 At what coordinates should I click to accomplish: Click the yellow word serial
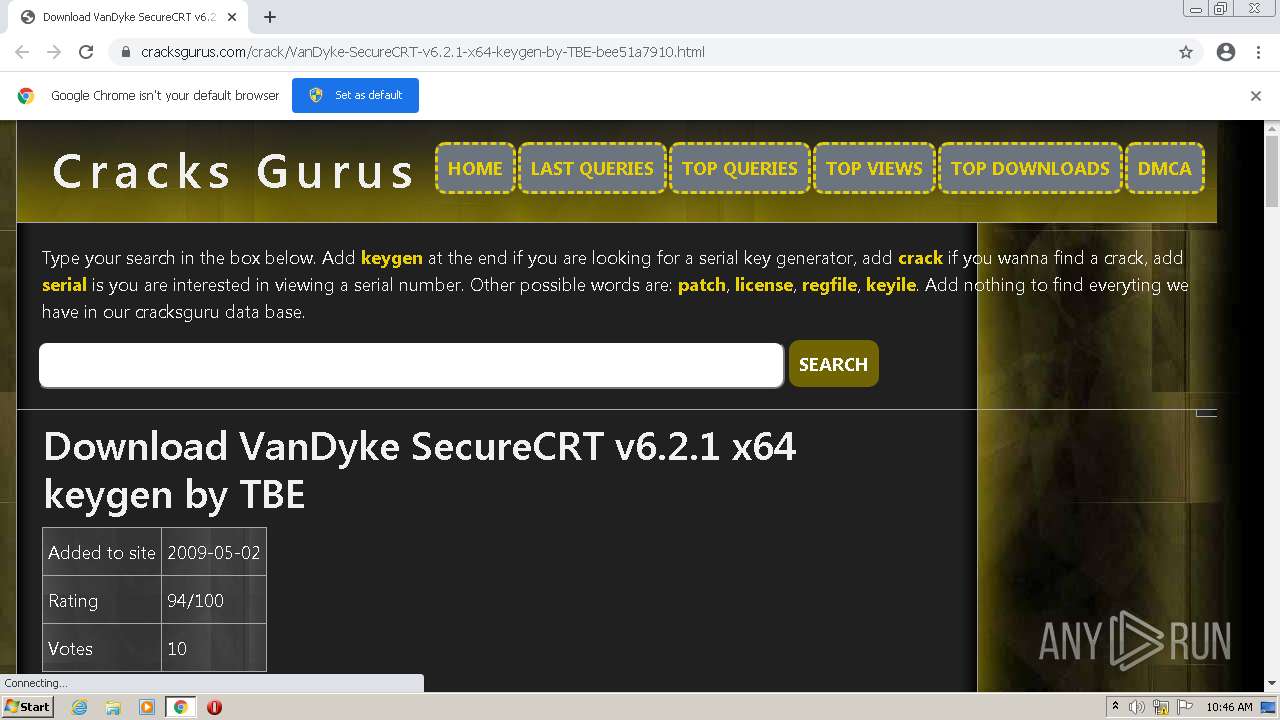click(64, 285)
